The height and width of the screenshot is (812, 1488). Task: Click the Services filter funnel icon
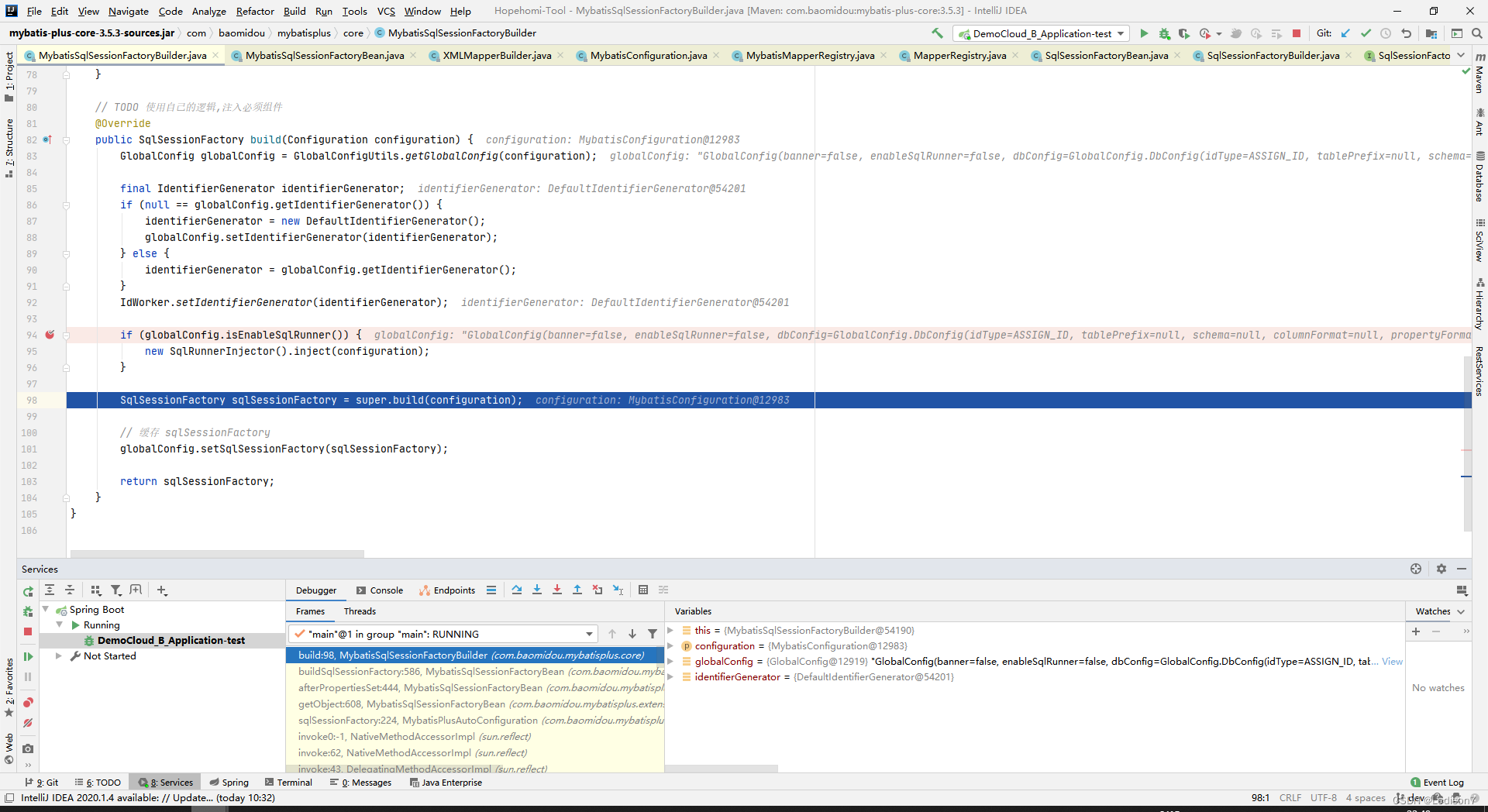[x=116, y=590]
